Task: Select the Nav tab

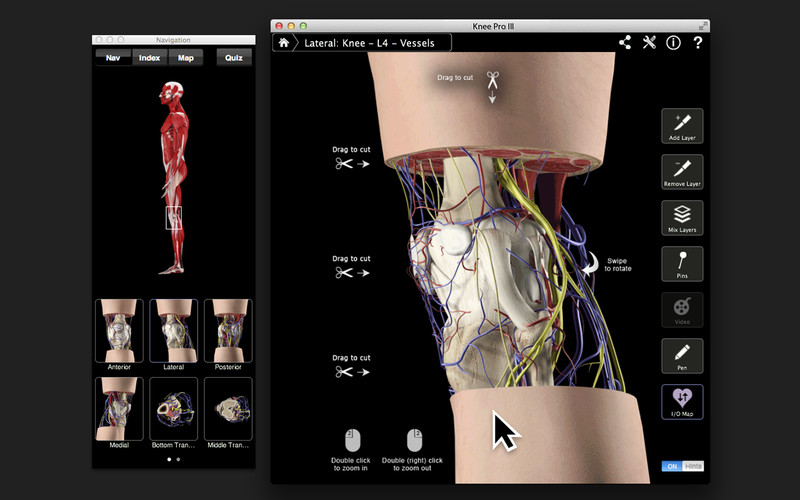Action: (x=113, y=58)
